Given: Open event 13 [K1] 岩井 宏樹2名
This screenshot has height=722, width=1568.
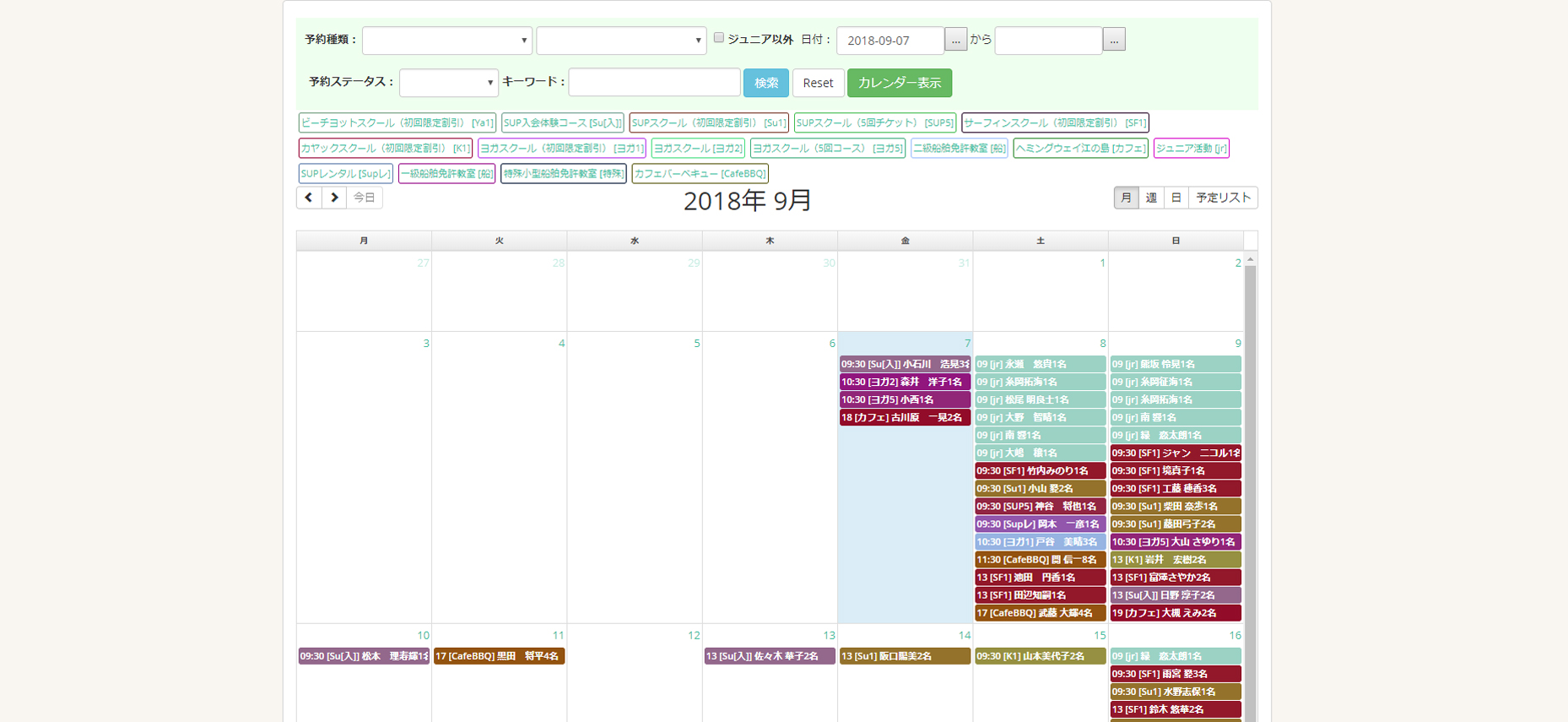Looking at the screenshot, I should point(1176,559).
